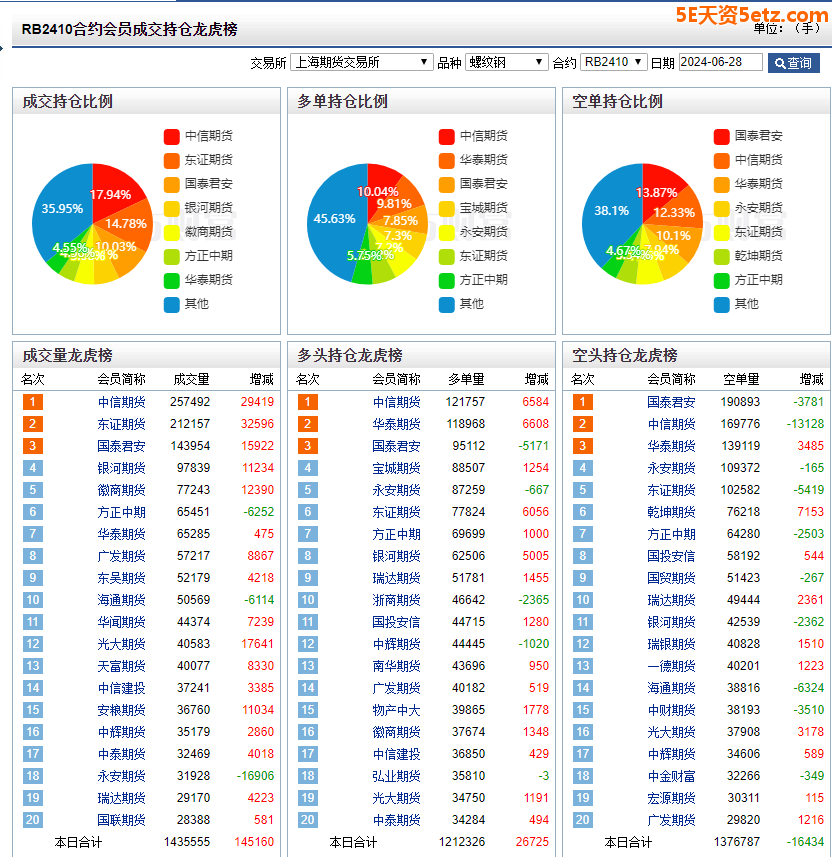Click the rank 1 badge in 成交量龙虎榜
This screenshot has width=833, height=857.
32,402
